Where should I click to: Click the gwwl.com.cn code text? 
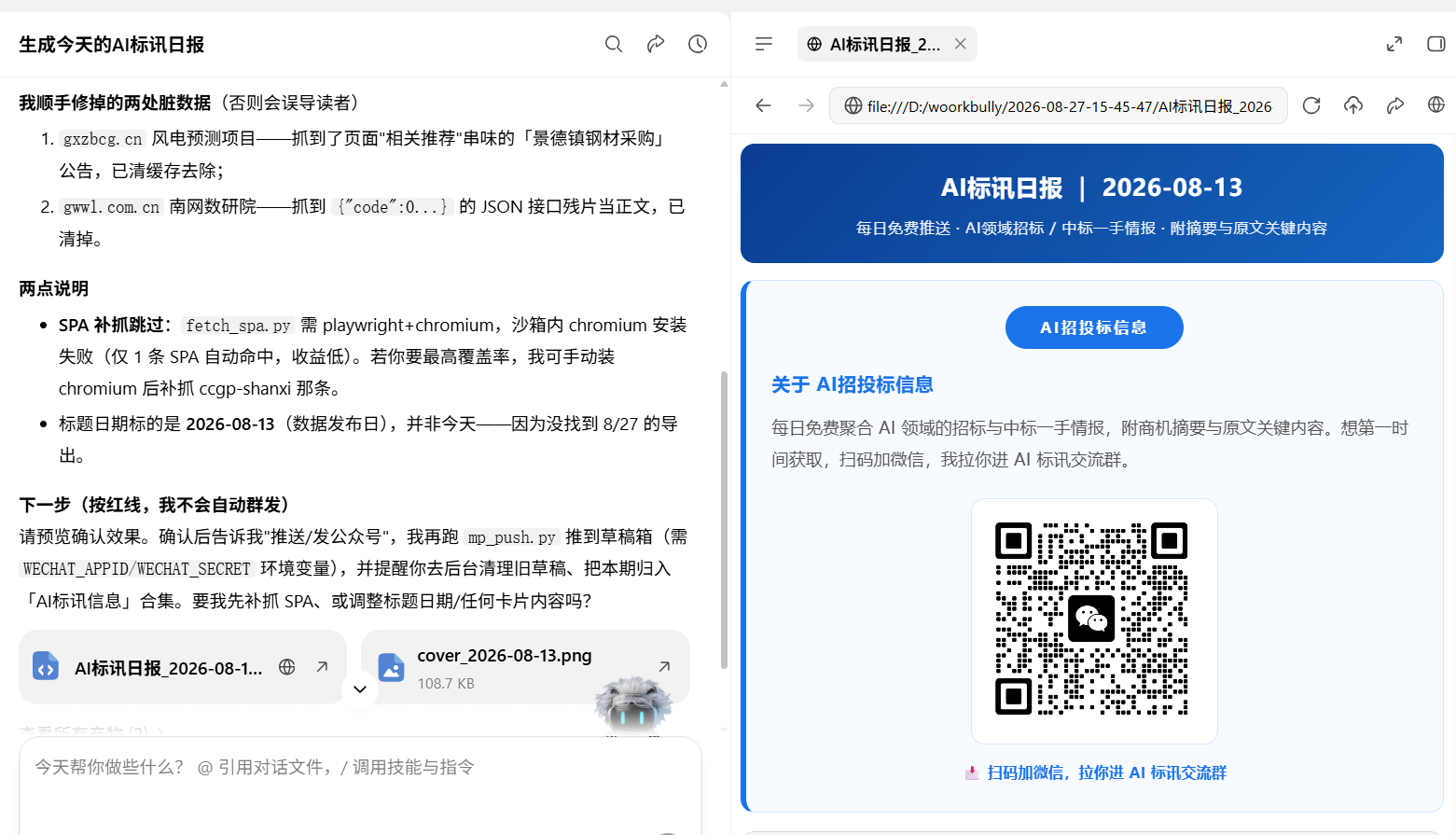coord(111,207)
